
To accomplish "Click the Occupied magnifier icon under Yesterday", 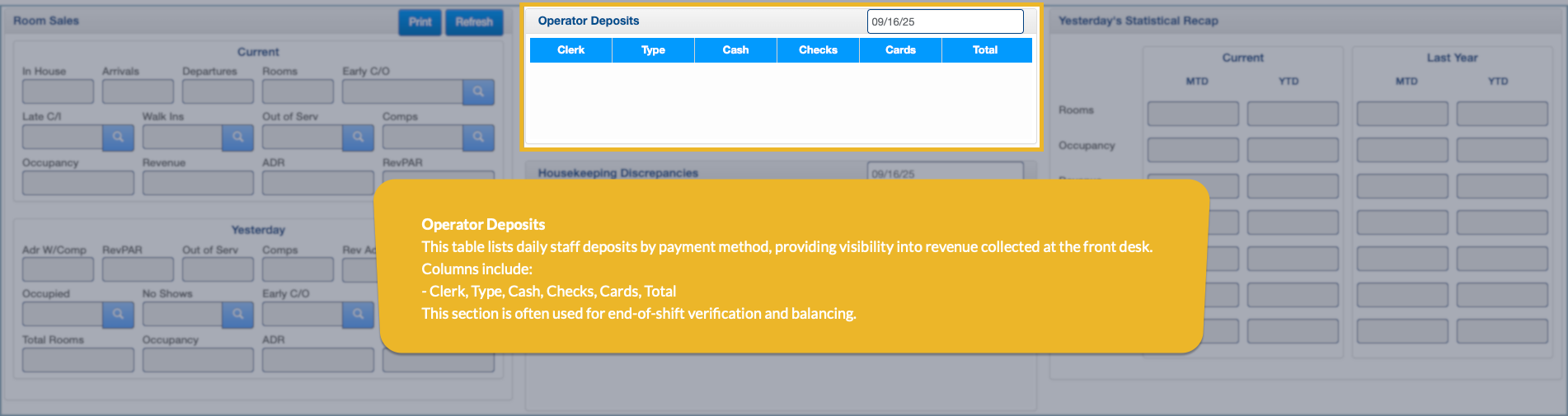I will 118,314.
